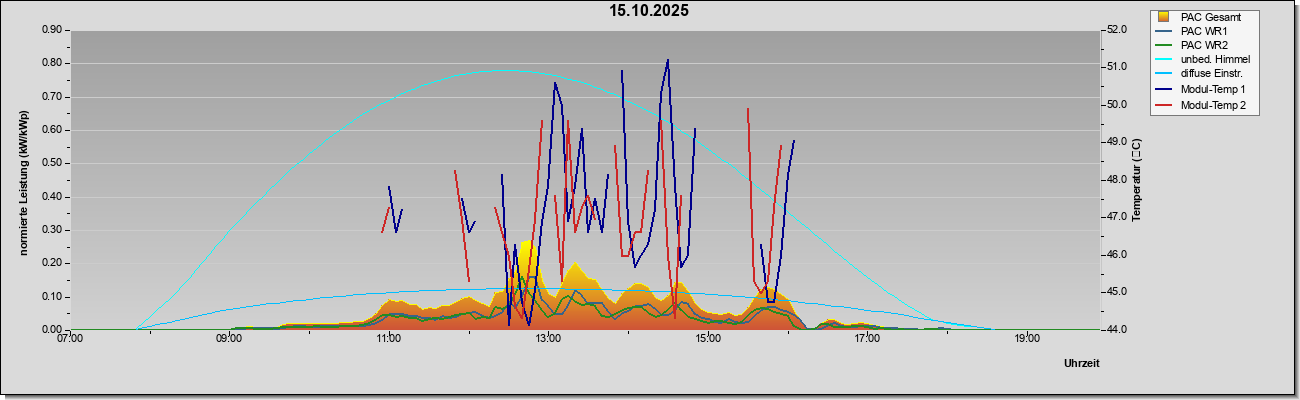
Task: Click the 48.0 temperature axis value
Action: point(1115,180)
